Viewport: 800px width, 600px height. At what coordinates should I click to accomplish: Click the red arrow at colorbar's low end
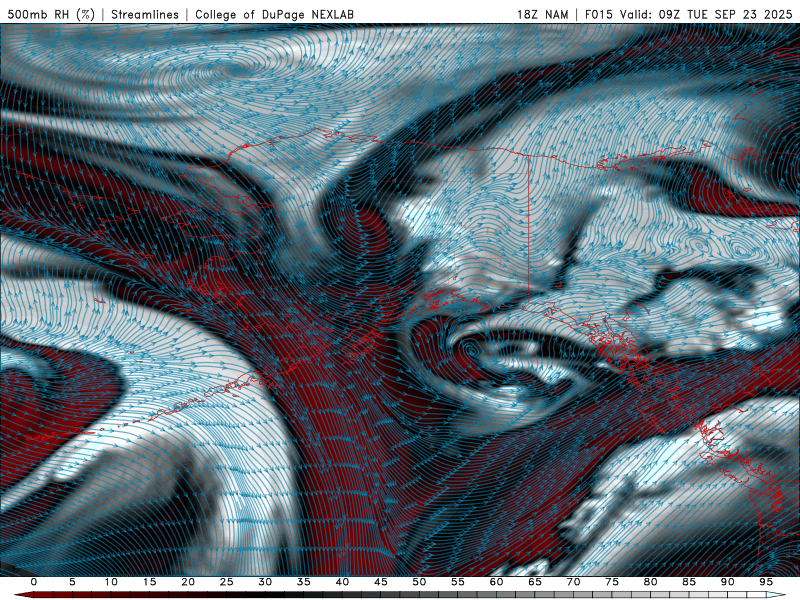pos(23,595)
